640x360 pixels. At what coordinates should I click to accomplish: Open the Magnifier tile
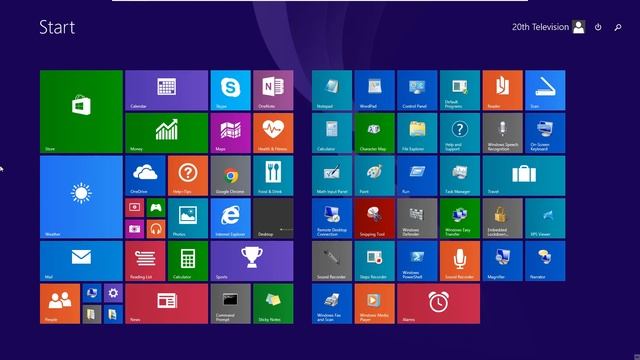502,261
